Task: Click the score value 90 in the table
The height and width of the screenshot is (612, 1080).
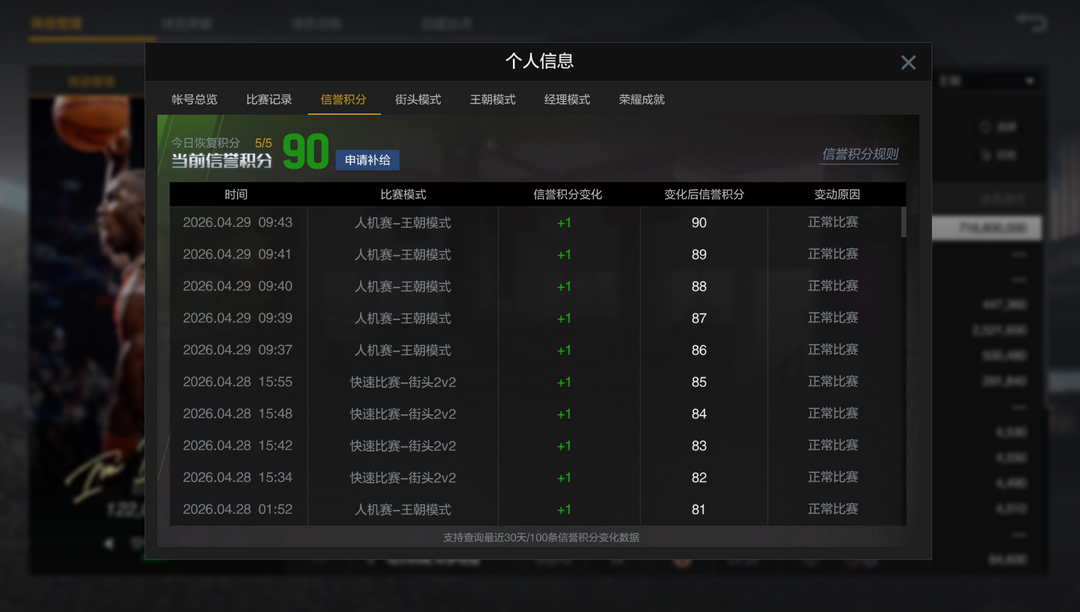Action: 699,222
